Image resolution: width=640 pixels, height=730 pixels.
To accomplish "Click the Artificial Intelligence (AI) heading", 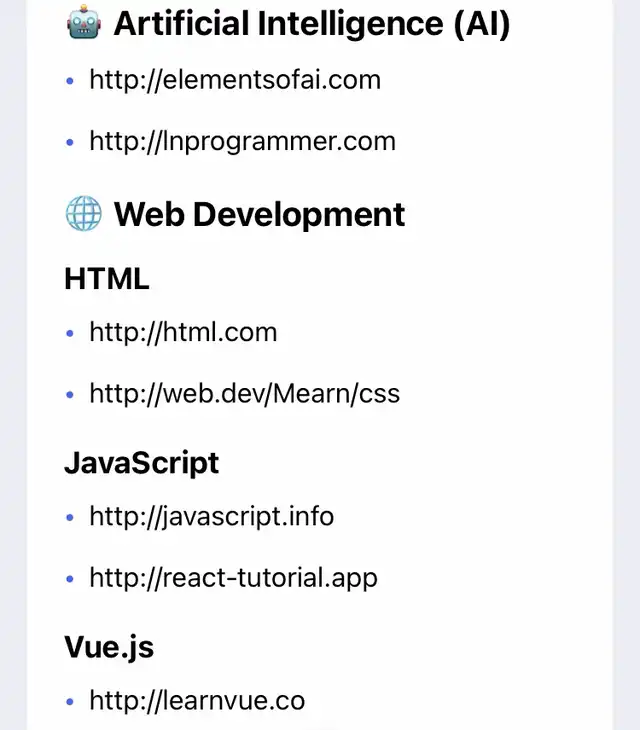I will pos(312,23).
